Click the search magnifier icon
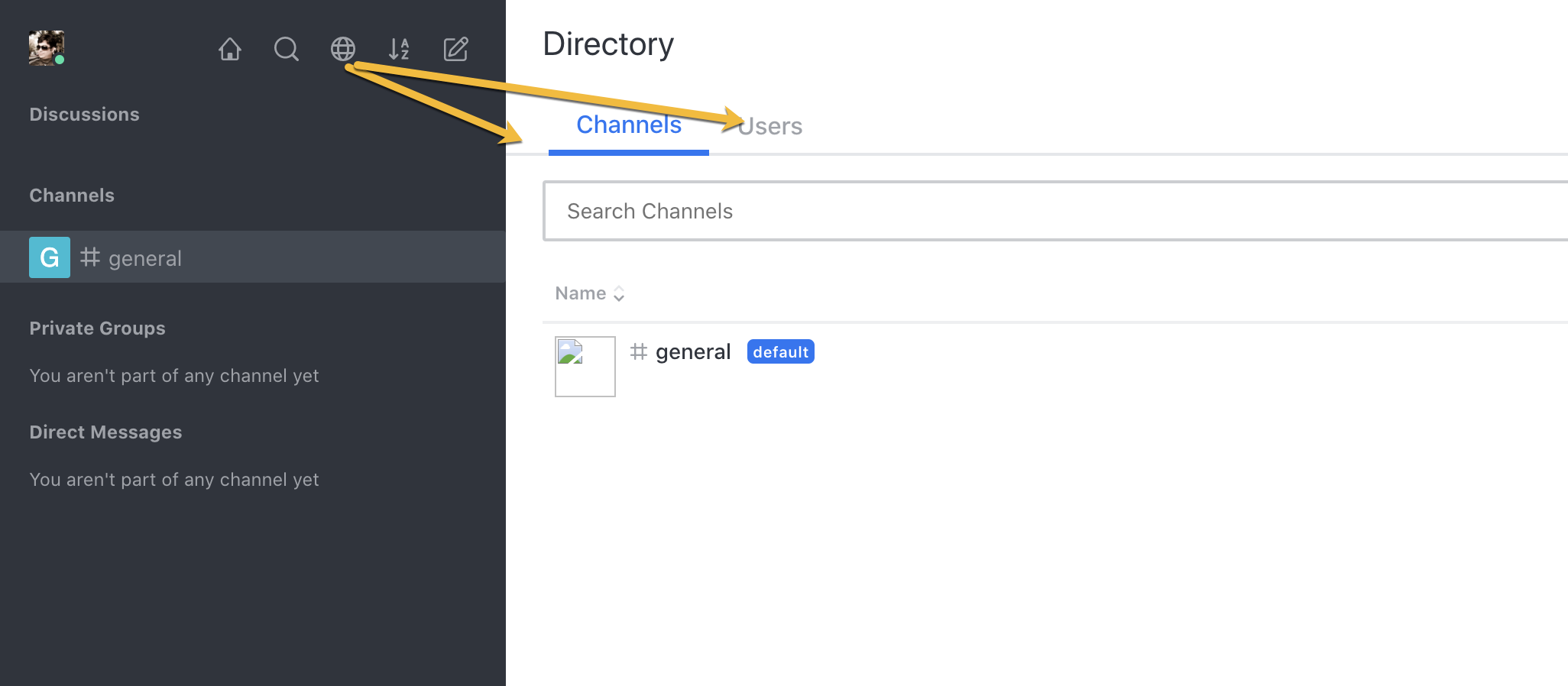 [x=286, y=50]
